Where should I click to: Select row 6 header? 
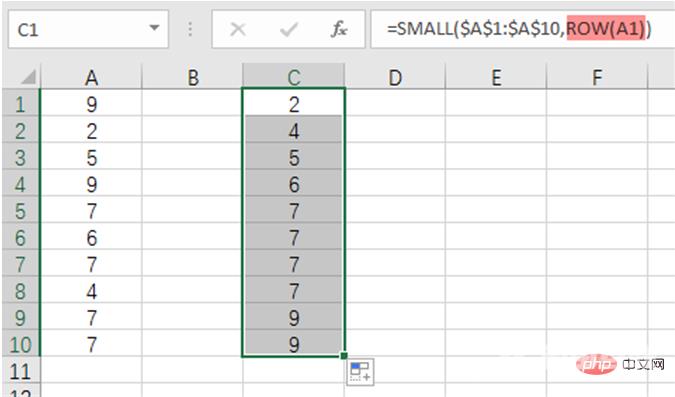[21, 236]
